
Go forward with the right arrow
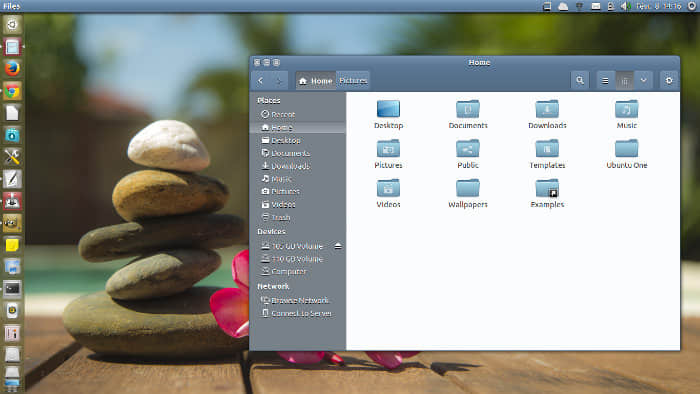click(279, 80)
